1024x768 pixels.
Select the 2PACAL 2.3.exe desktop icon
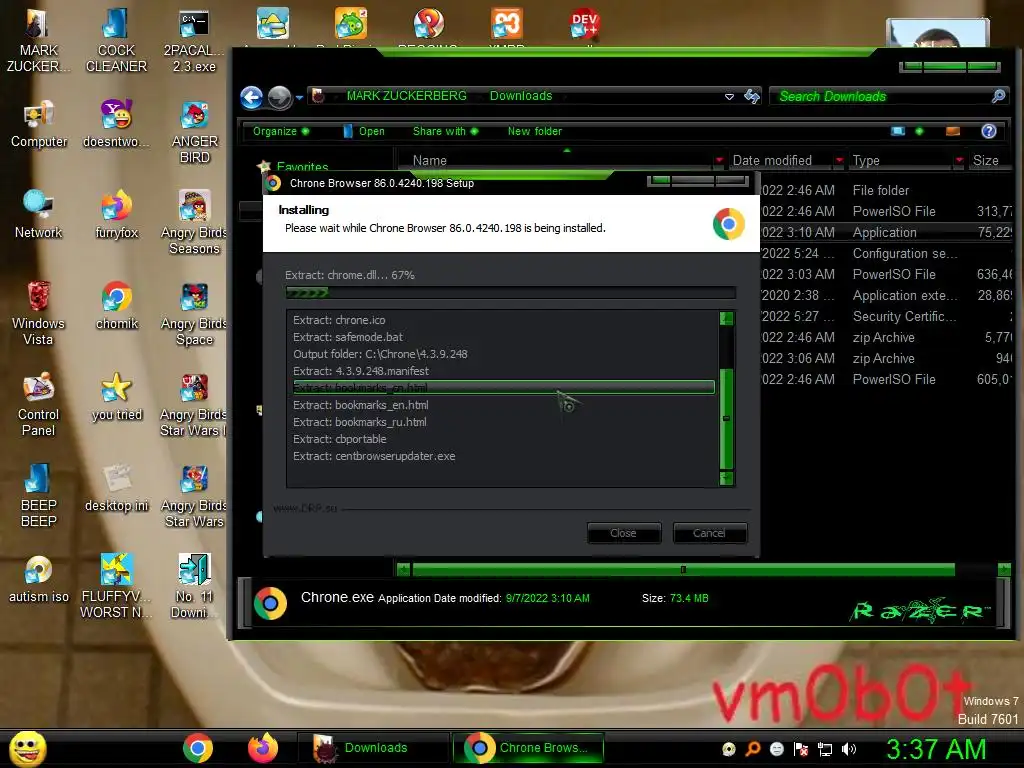194,40
